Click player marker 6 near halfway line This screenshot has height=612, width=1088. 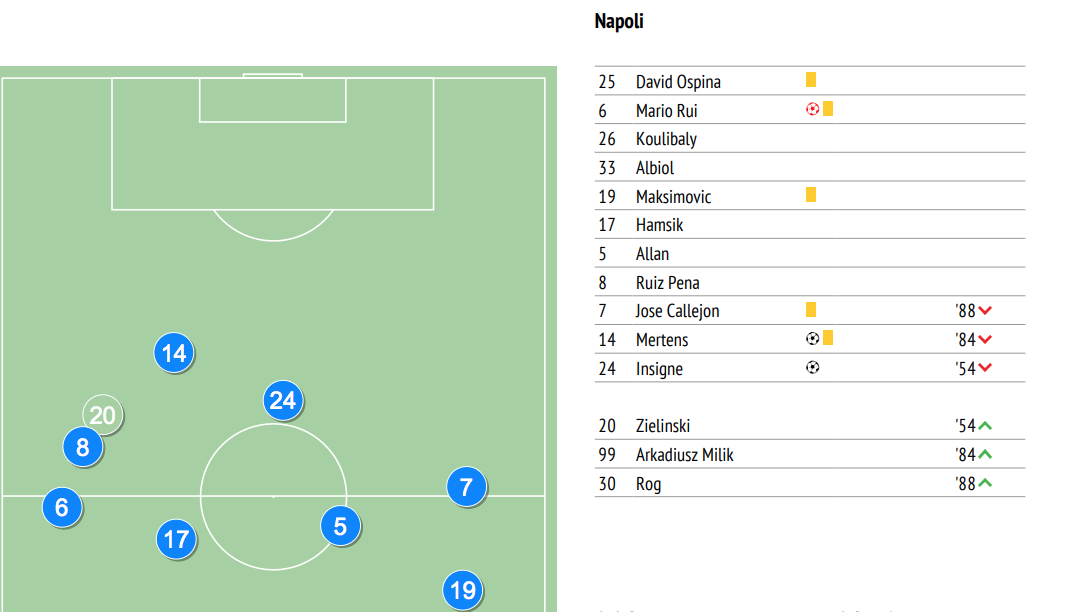(x=62, y=507)
